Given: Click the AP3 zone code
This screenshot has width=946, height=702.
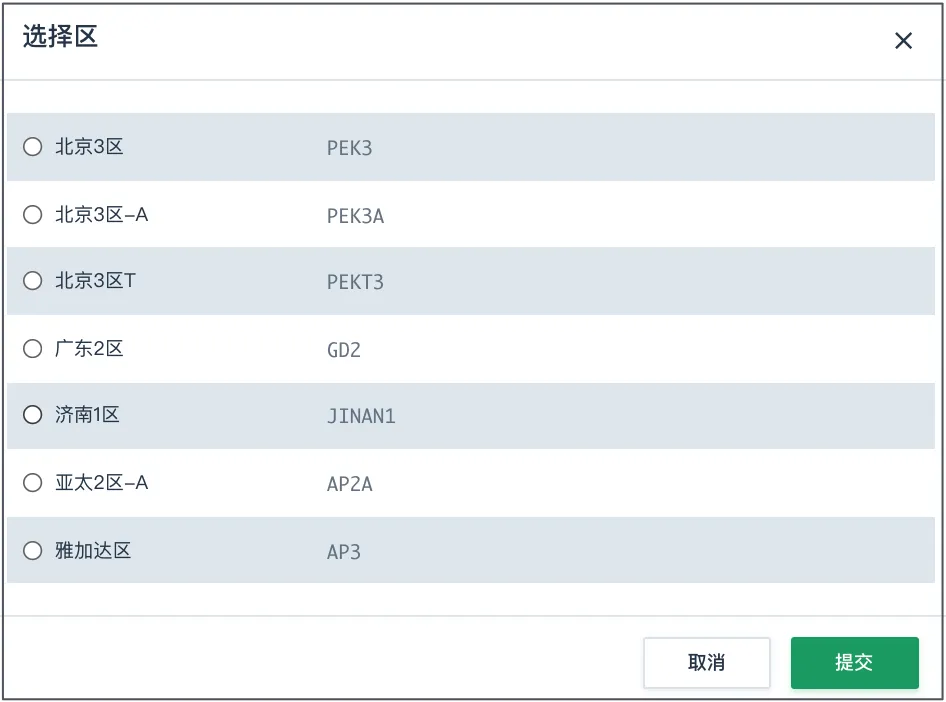Looking at the screenshot, I should 344,552.
